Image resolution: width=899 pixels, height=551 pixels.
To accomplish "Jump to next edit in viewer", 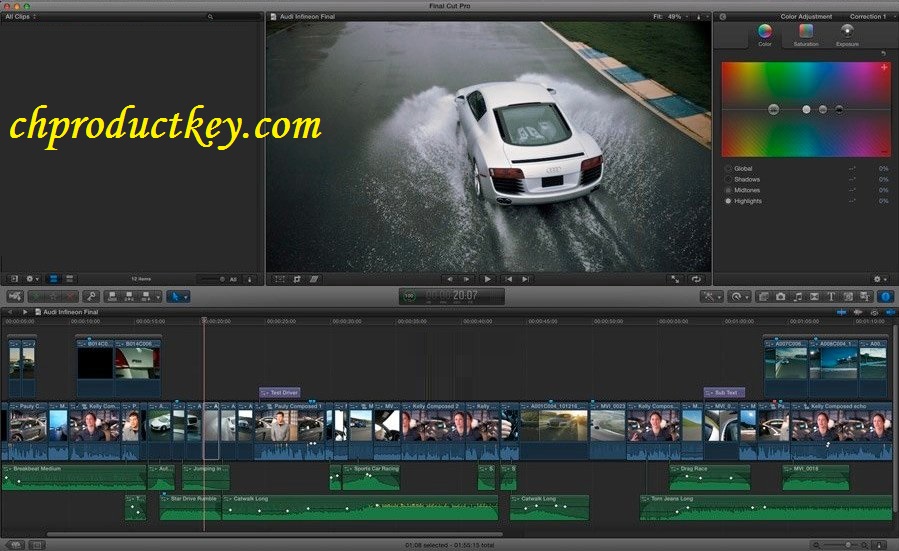I will [525, 279].
